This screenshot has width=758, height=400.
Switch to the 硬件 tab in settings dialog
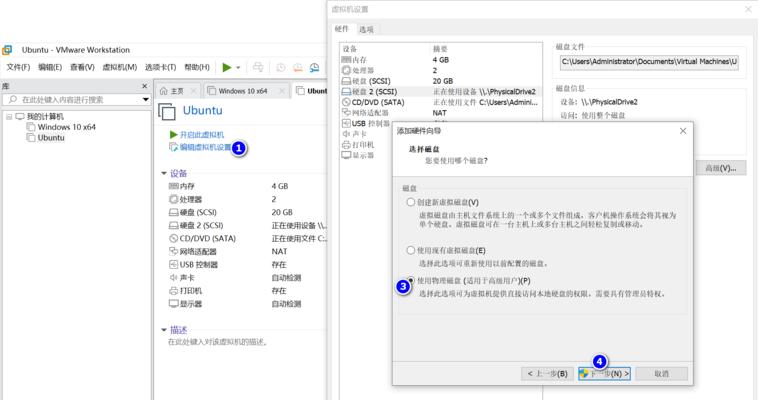coord(341,29)
